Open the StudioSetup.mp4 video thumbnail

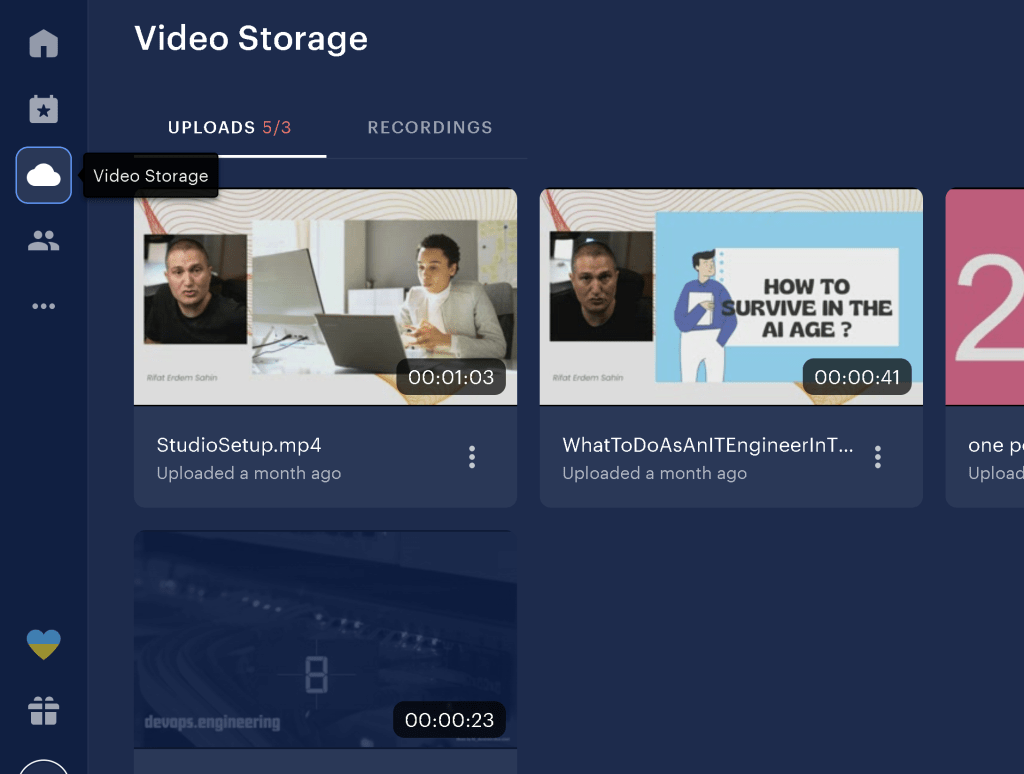[325, 297]
